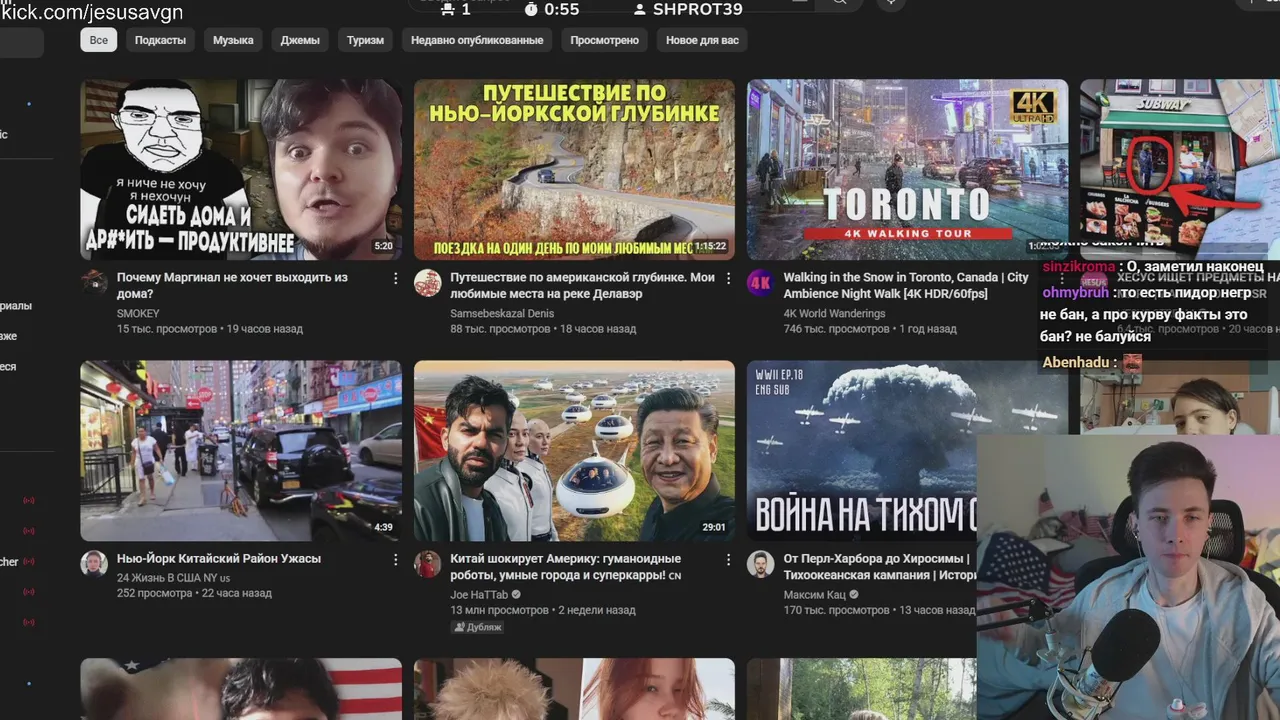
Task: Click '15 тыс. просмотров • 19 часов назад'
Action: point(210,329)
